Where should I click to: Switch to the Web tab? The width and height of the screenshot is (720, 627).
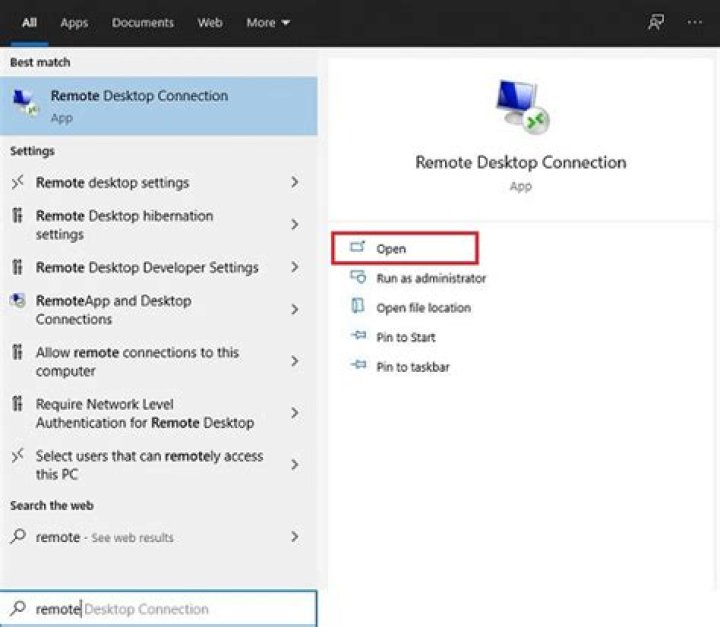click(210, 23)
